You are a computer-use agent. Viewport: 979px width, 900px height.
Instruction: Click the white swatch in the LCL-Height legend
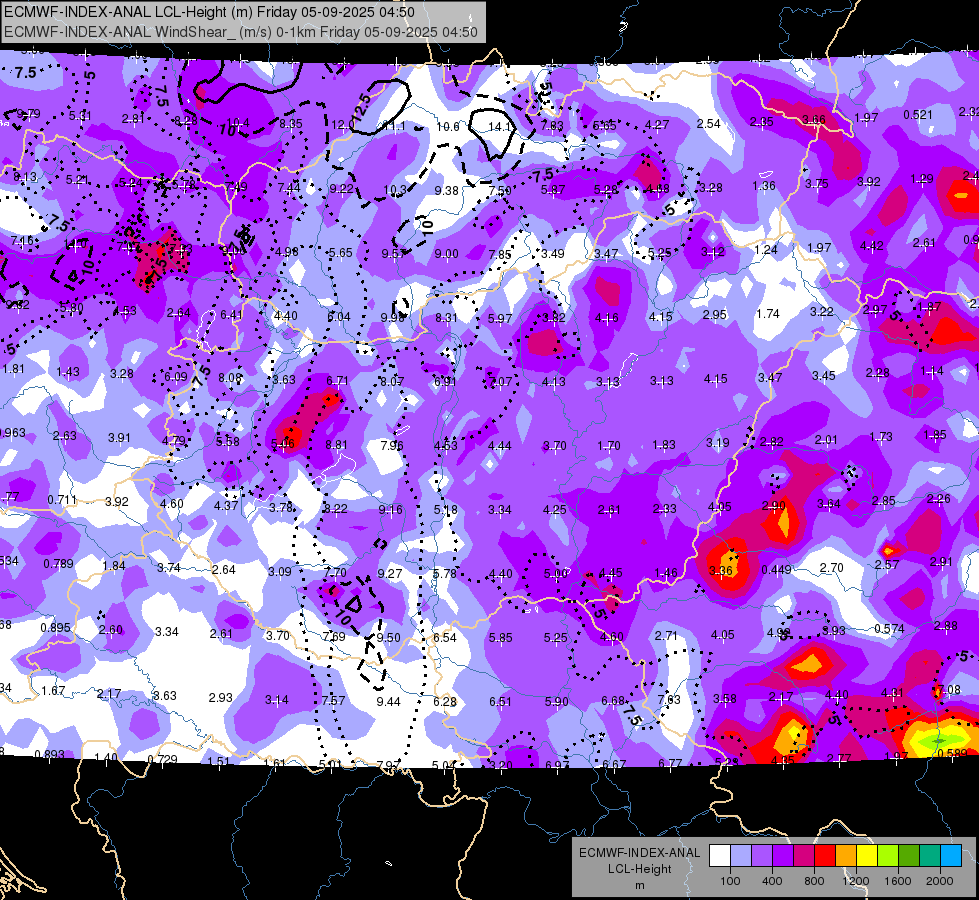720,856
